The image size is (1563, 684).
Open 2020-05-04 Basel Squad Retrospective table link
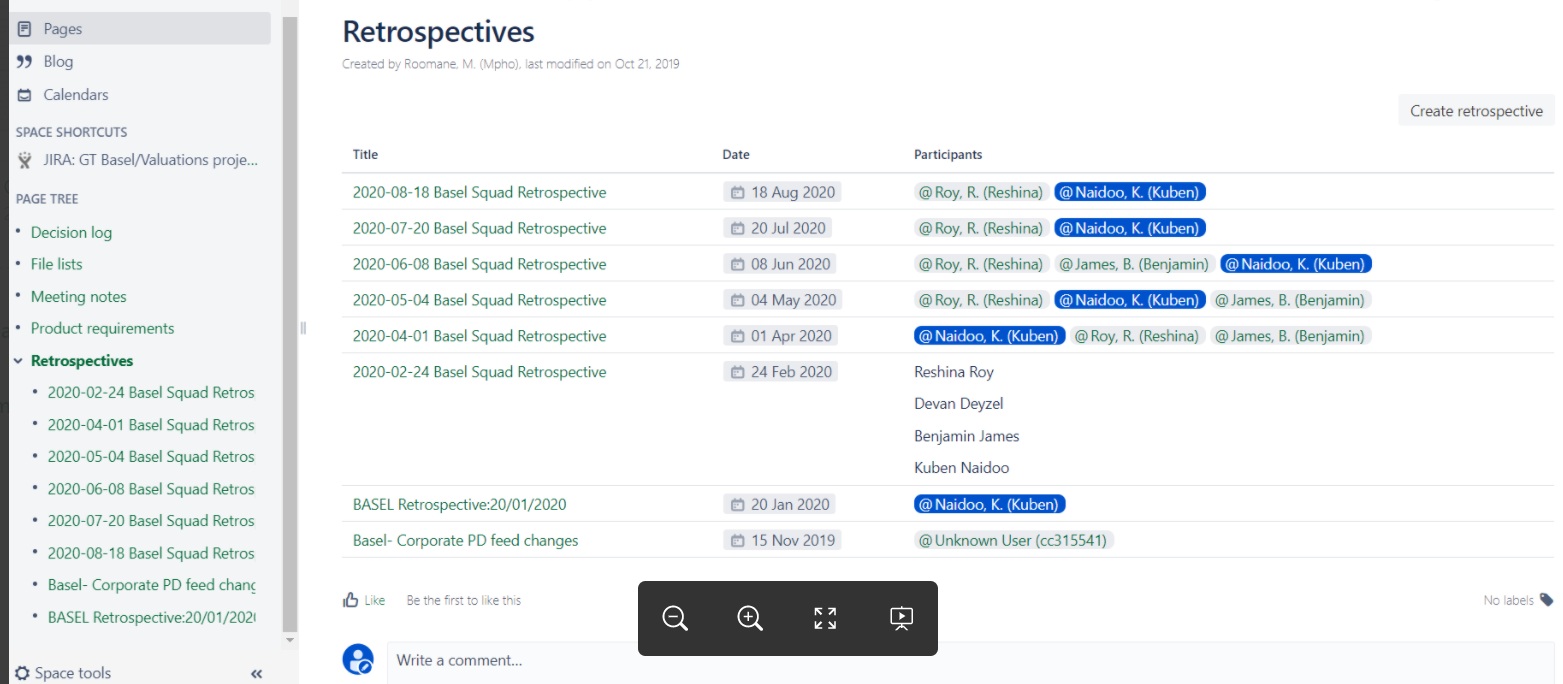479,300
